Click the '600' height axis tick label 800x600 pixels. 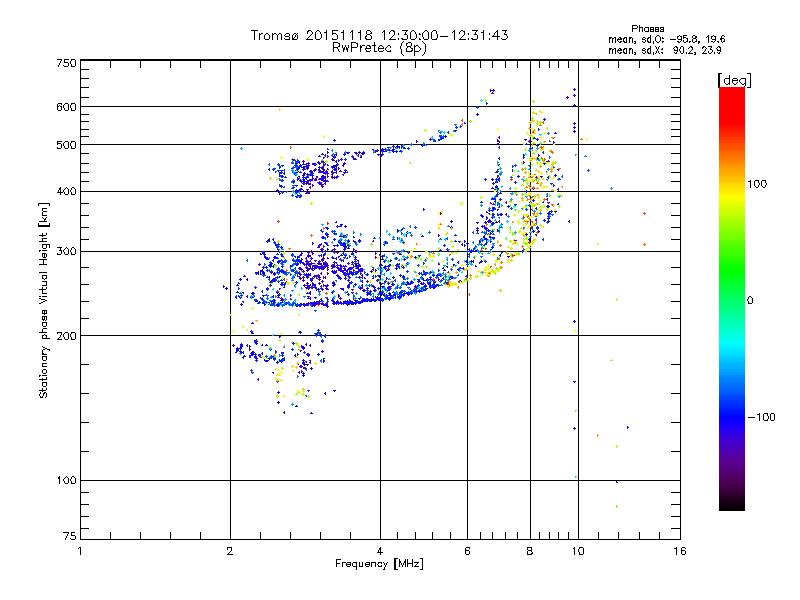click(x=66, y=107)
